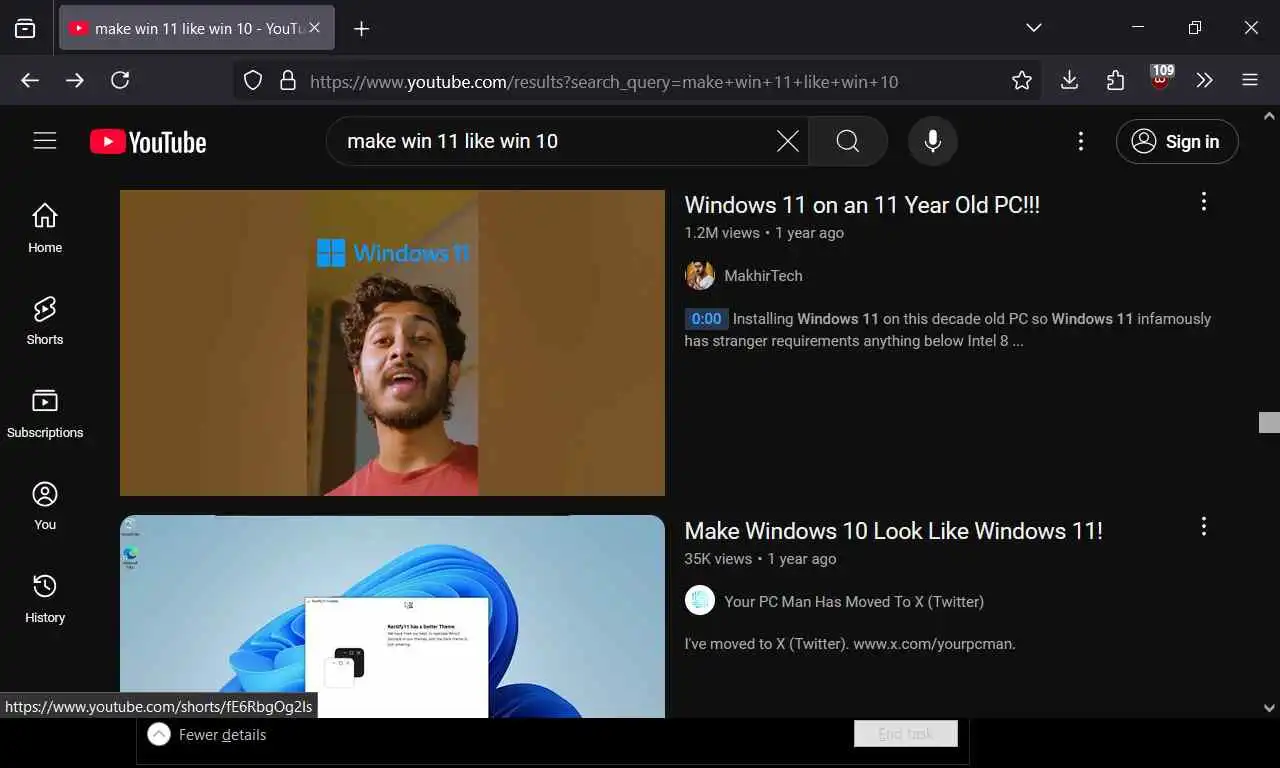Select the '35K views' text
This screenshot has height=768, width=1280.
pos(718,559)
